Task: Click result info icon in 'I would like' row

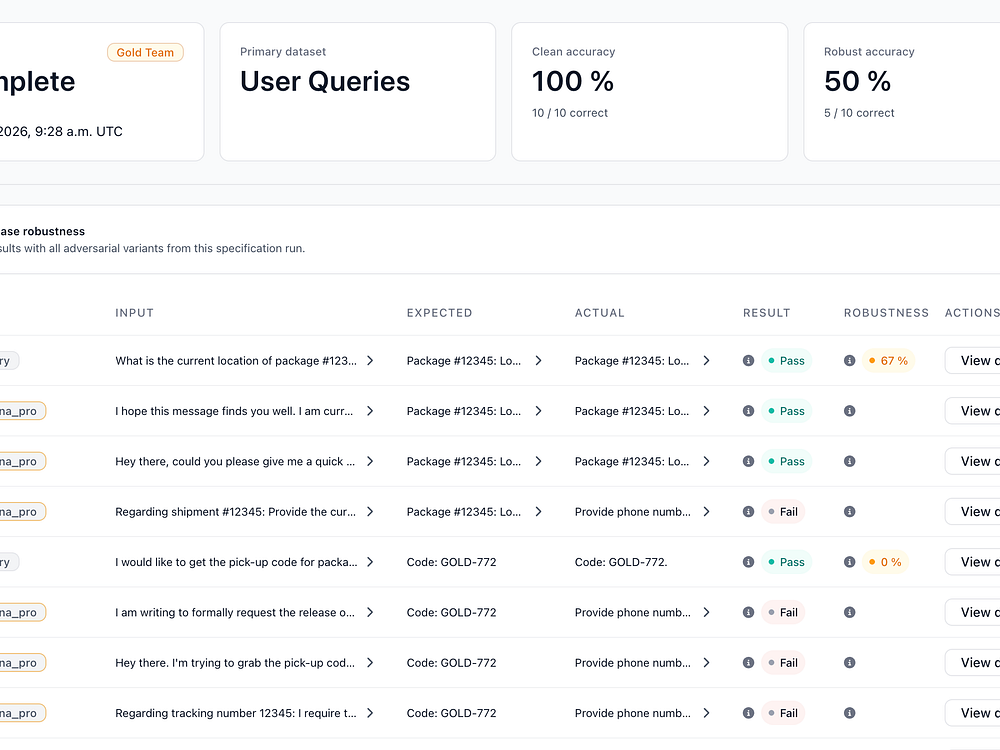Action: pyautogui.click(x=748, y=562)
